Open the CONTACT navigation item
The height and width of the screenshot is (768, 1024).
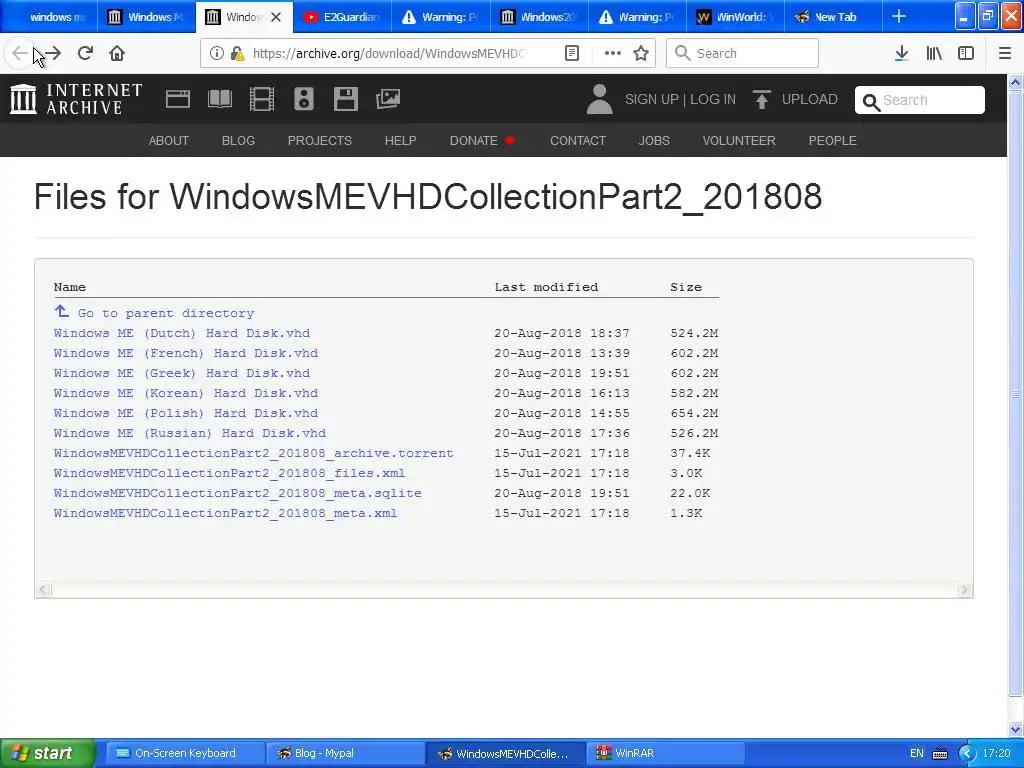(x=578, y=140)
